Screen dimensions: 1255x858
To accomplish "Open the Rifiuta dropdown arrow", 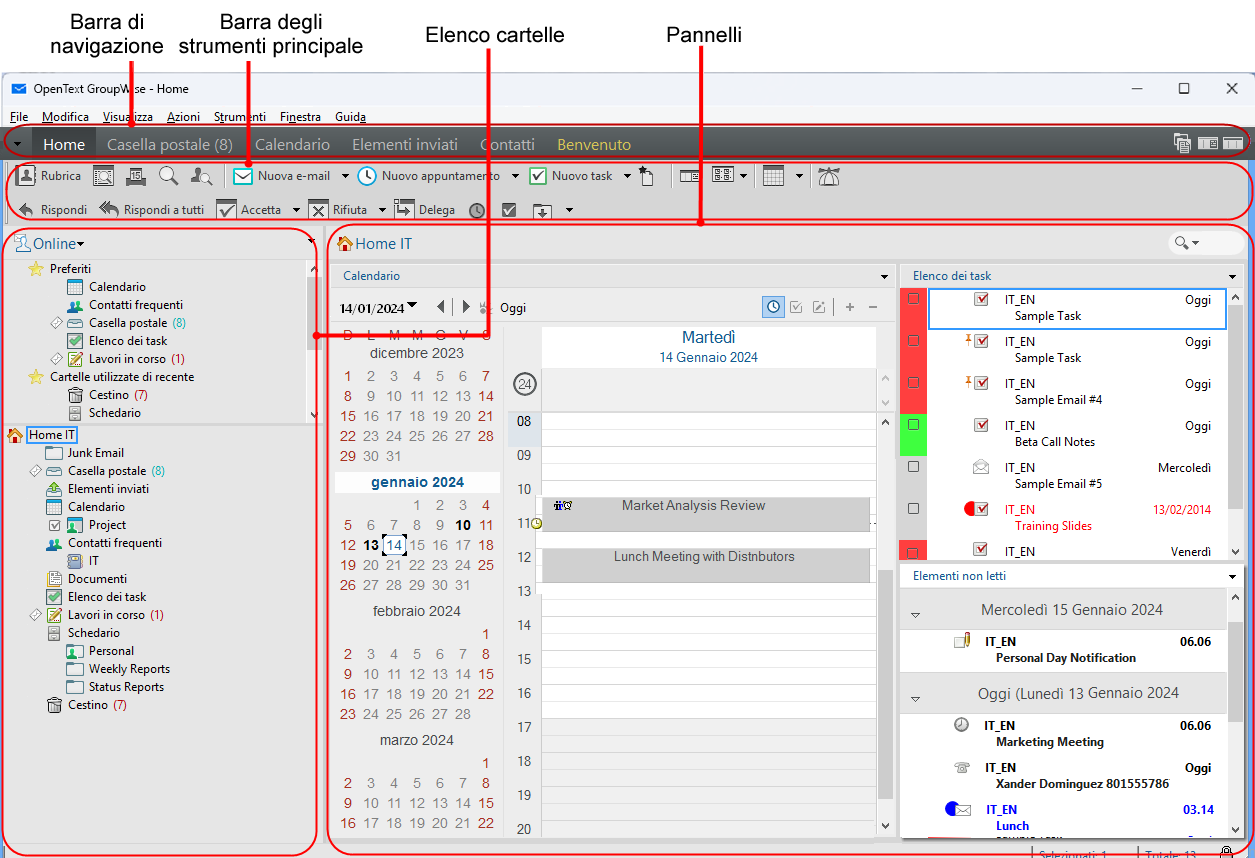I will tap(382, 211).
